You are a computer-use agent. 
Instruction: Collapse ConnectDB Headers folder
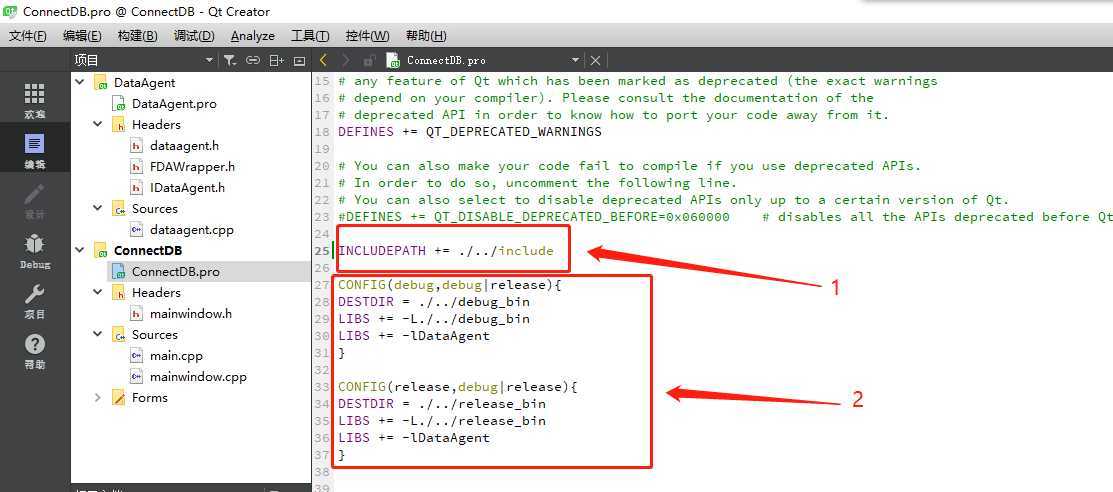pyautogui.click(x=98, y=293)
